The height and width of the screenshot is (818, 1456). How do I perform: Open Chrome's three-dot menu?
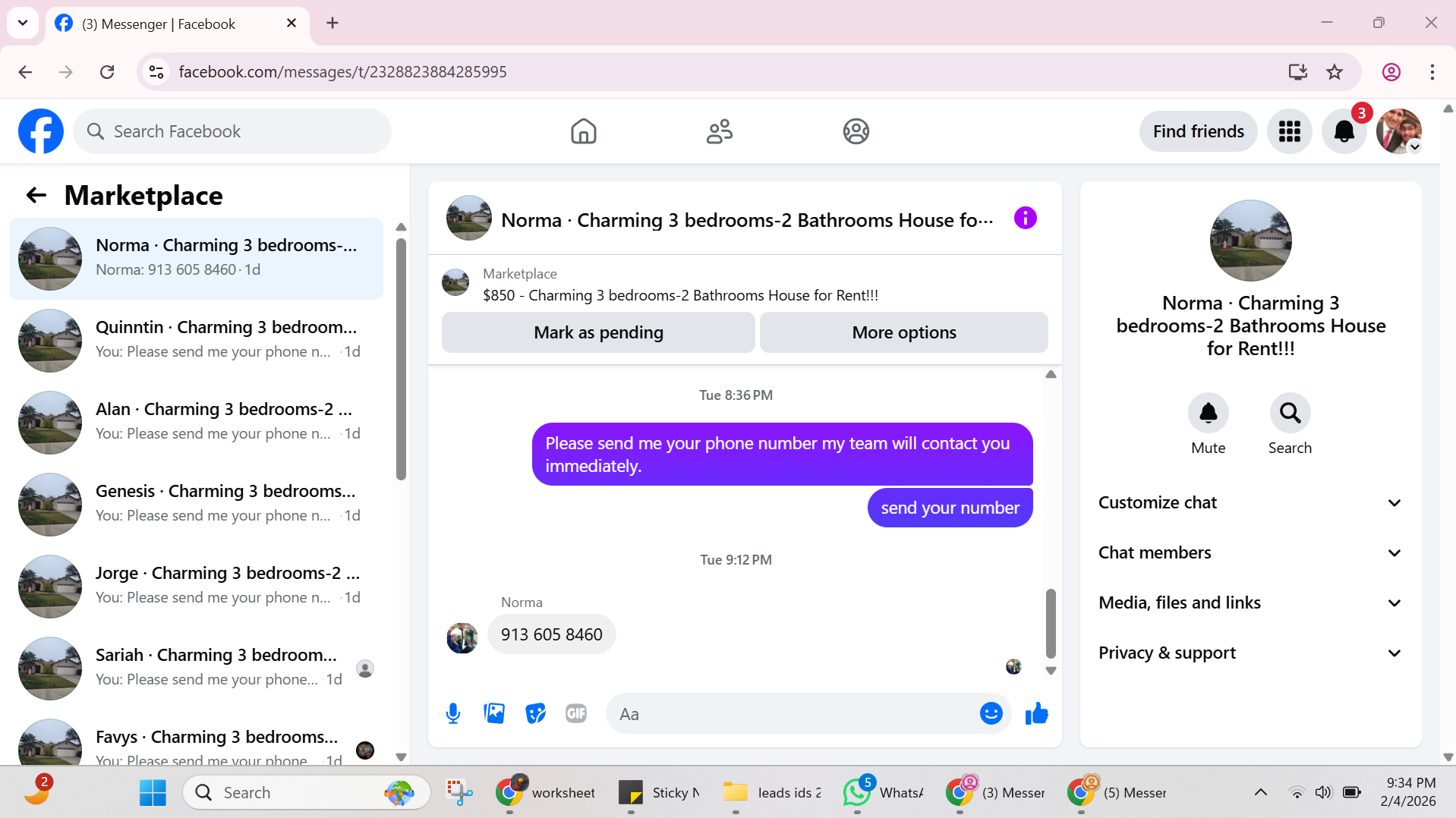point(1432,72)
